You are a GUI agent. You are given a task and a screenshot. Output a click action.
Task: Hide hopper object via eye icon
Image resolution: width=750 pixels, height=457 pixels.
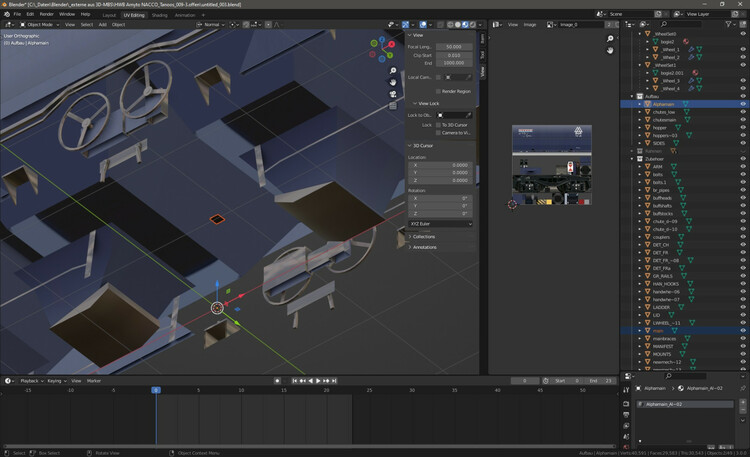(x=743, y=127)
